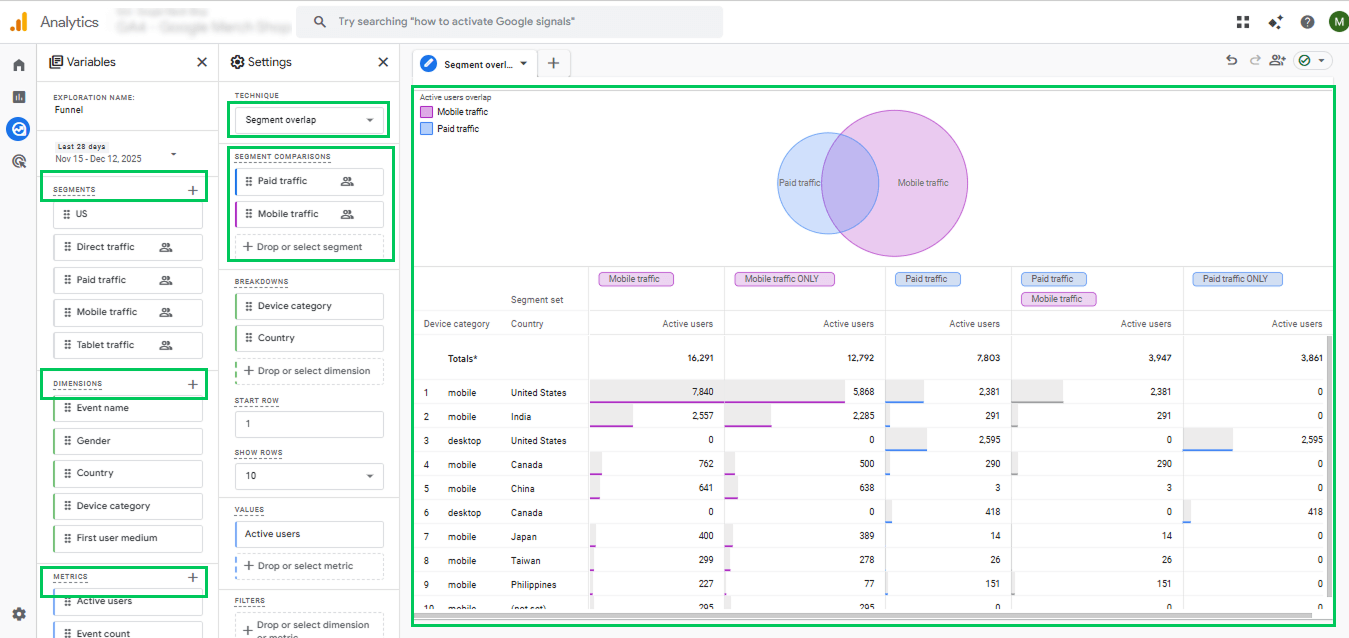
Task: Open Advertising icon in left sidebar
Action: click(x=19, y=161)
